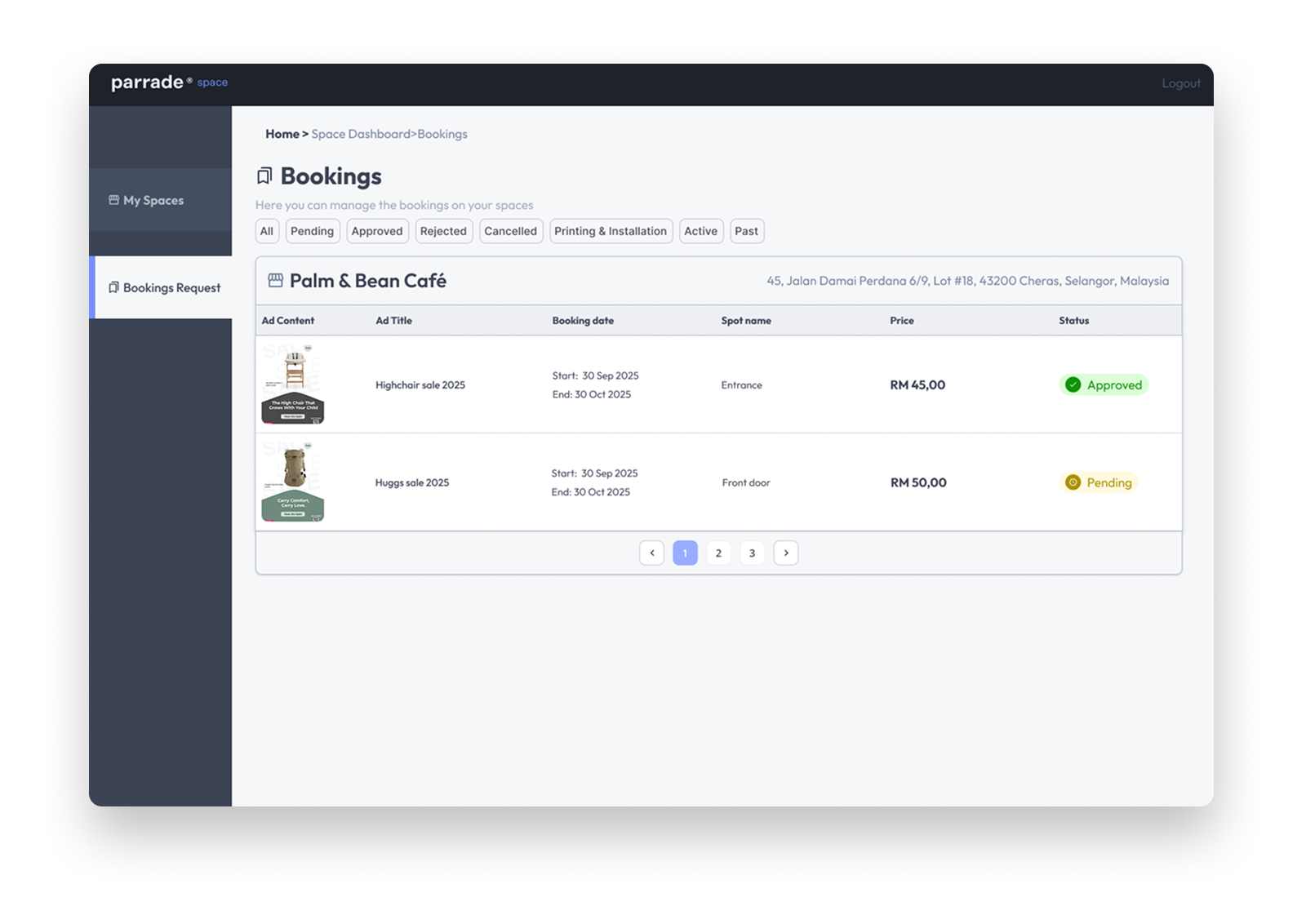Click the café address text
Image resolution: width=1306 pixels, height=924 pixels.
coord(967,281)
